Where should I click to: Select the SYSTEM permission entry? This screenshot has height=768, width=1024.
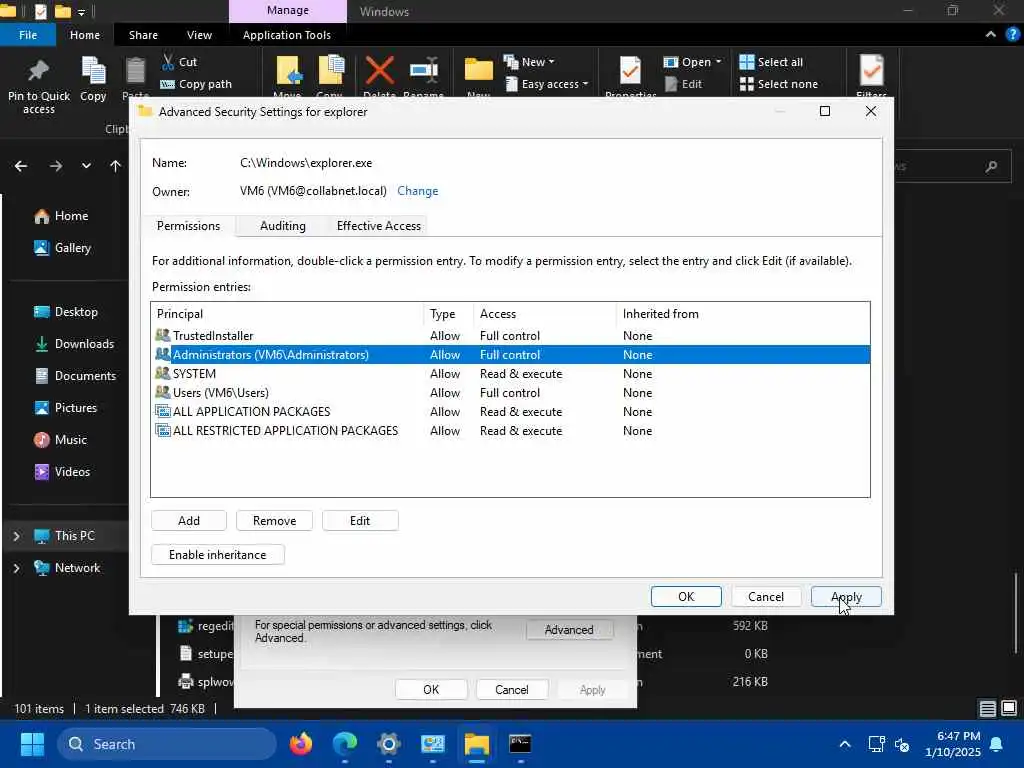pyautogui.click(x=510, y=374)
